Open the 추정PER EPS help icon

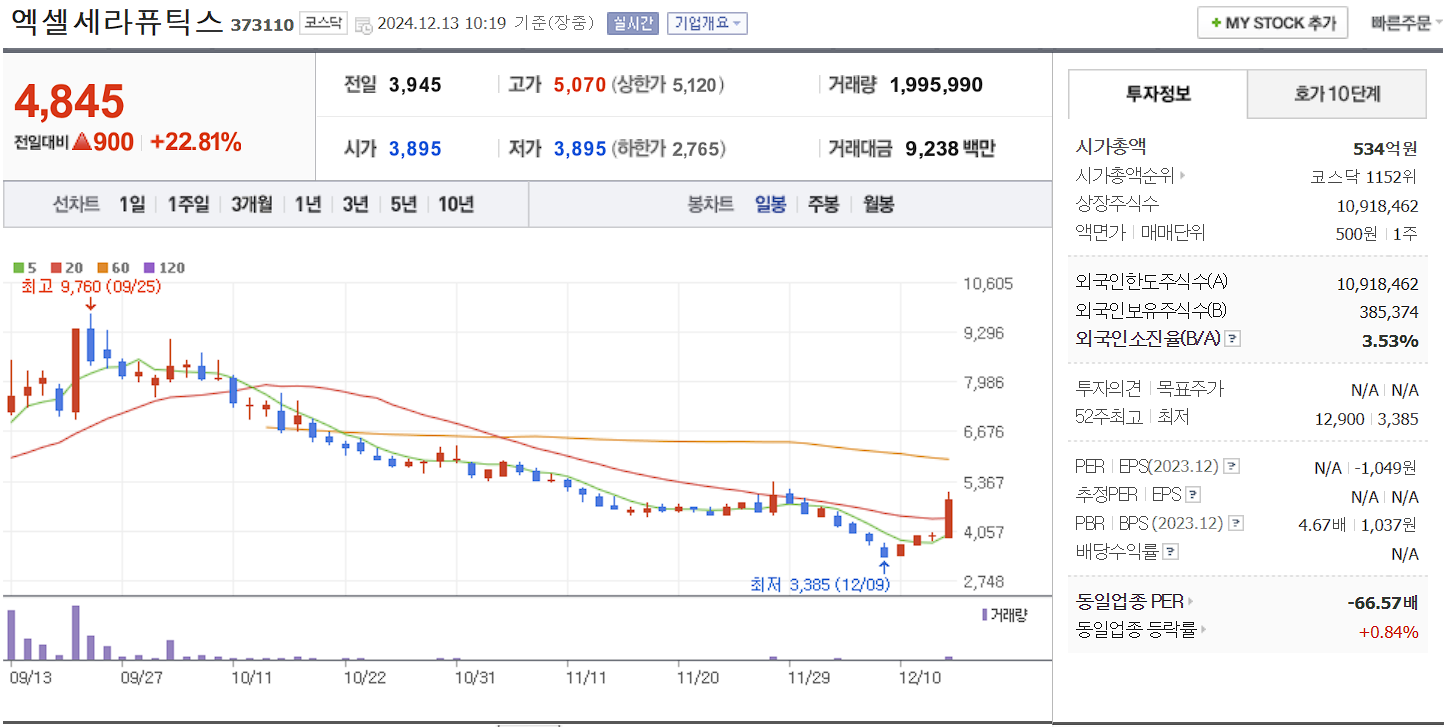tap(1193, 495)
